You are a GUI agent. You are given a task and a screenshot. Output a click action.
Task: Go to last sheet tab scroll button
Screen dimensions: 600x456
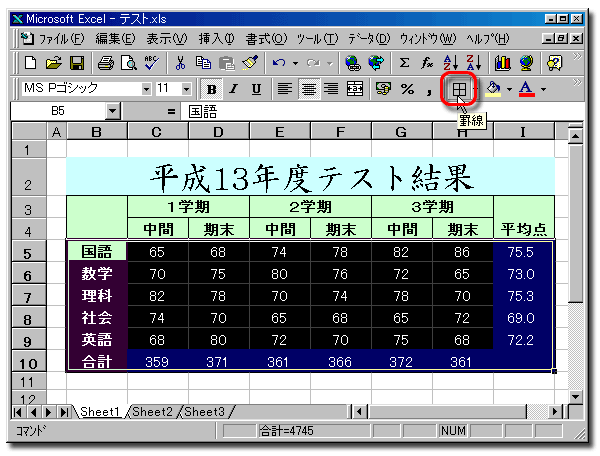(64, 412)
